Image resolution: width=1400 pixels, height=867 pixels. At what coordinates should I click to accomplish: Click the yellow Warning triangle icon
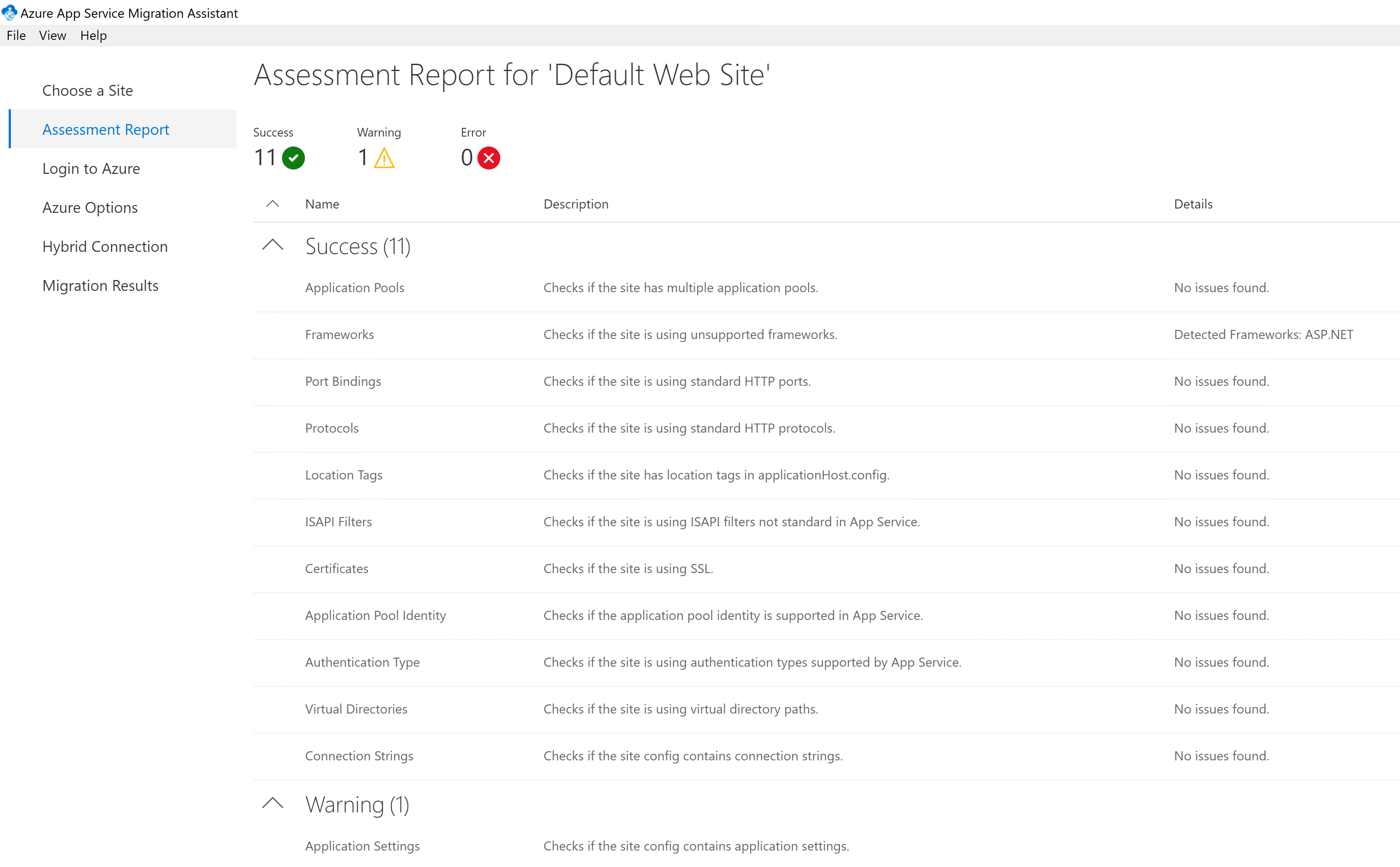pos(384,158)
